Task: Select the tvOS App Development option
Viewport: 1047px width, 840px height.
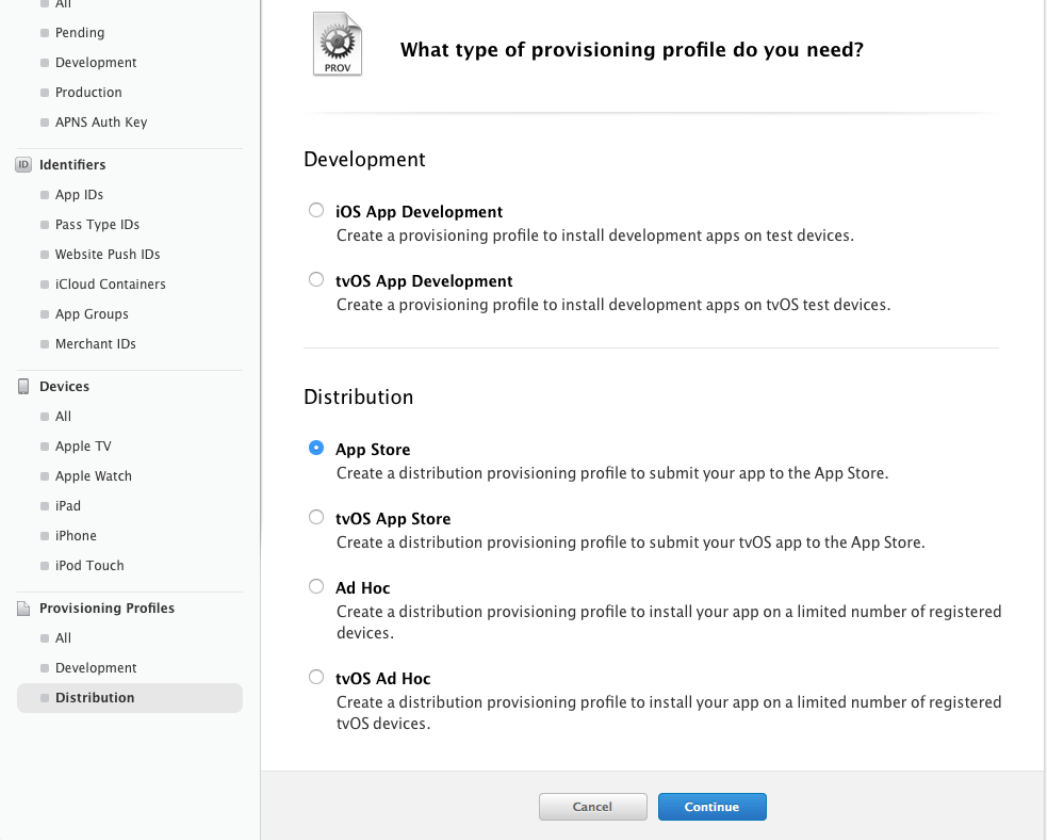Action: [x=317, y=280]
